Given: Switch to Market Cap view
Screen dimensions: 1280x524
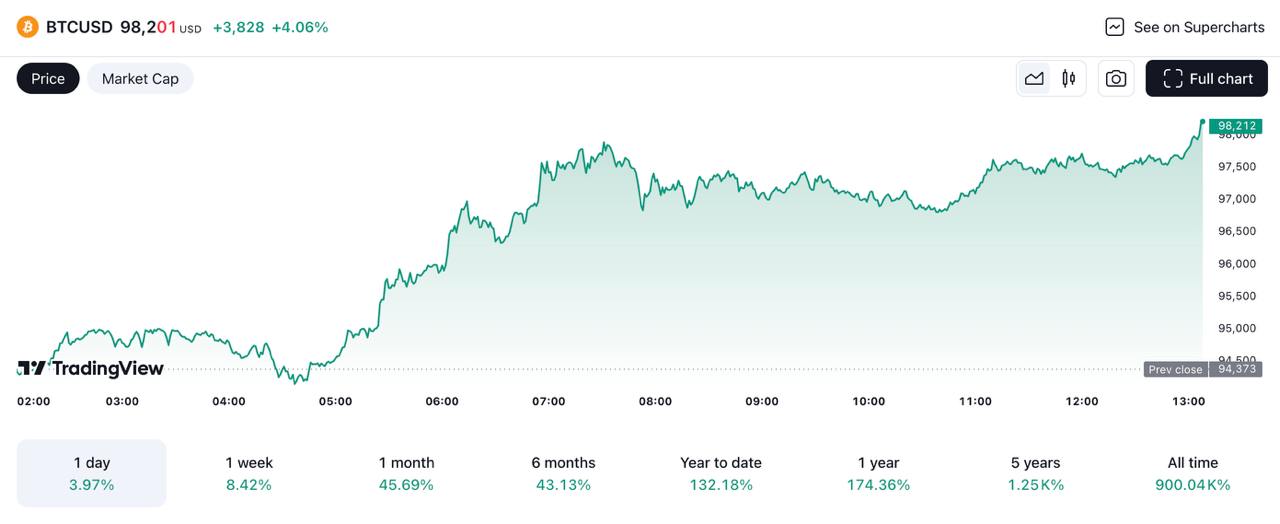Looking at the screenshot, I should [140, 78].
